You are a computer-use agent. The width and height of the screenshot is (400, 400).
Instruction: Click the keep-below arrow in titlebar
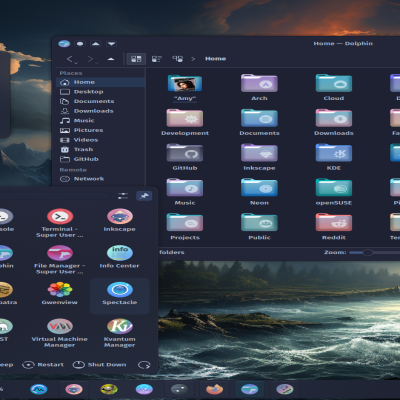point(111,44)
